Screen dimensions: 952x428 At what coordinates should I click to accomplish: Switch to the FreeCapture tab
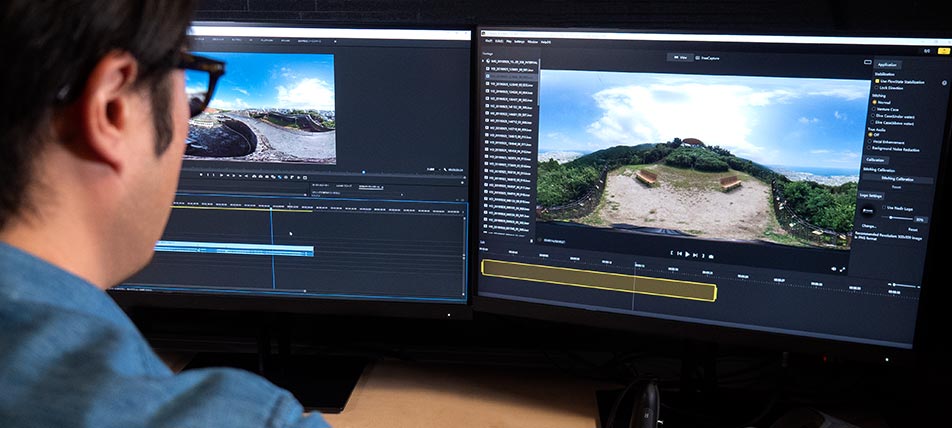coord(707,58)
